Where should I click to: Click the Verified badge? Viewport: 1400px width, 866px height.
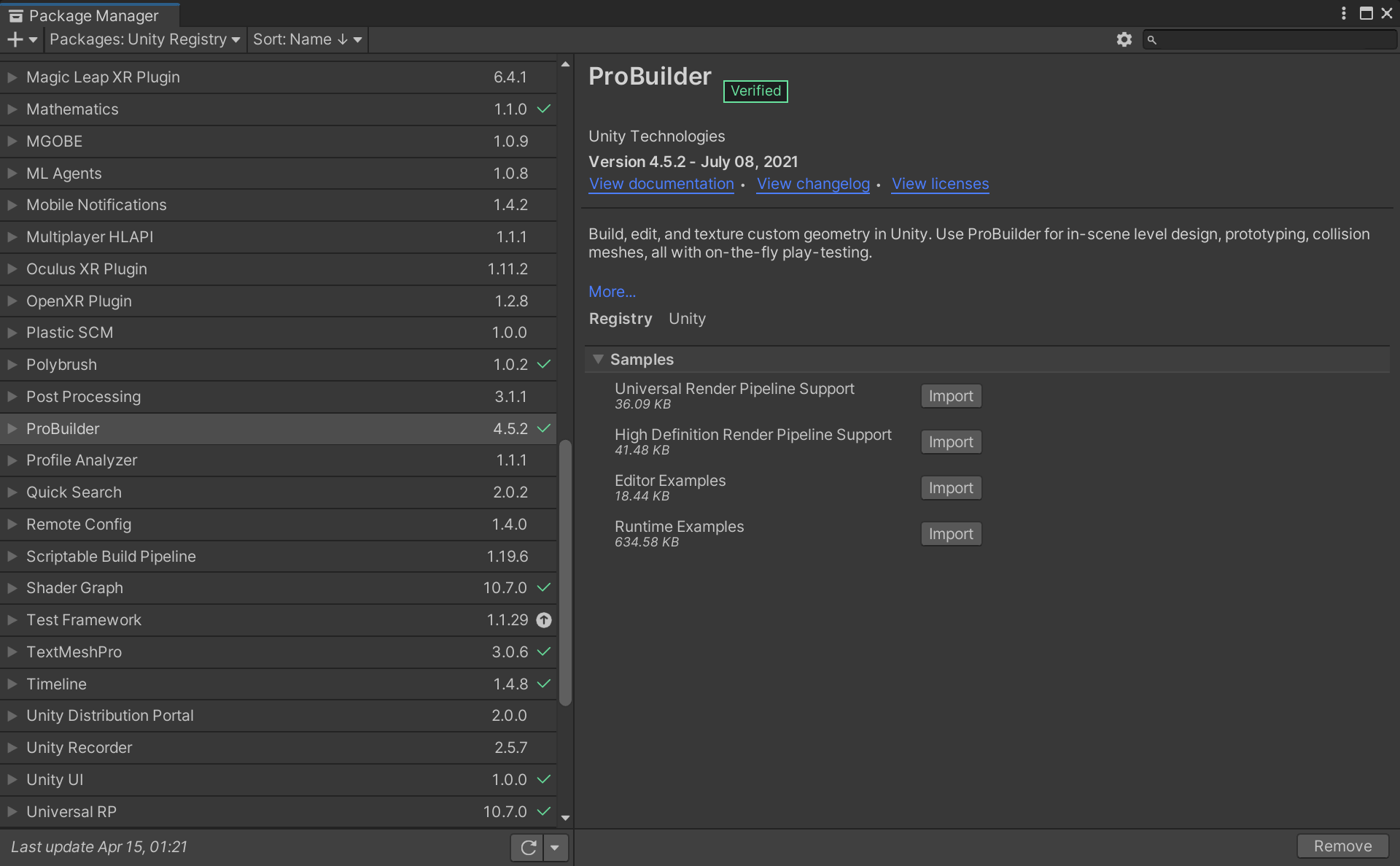coord(755,91)
